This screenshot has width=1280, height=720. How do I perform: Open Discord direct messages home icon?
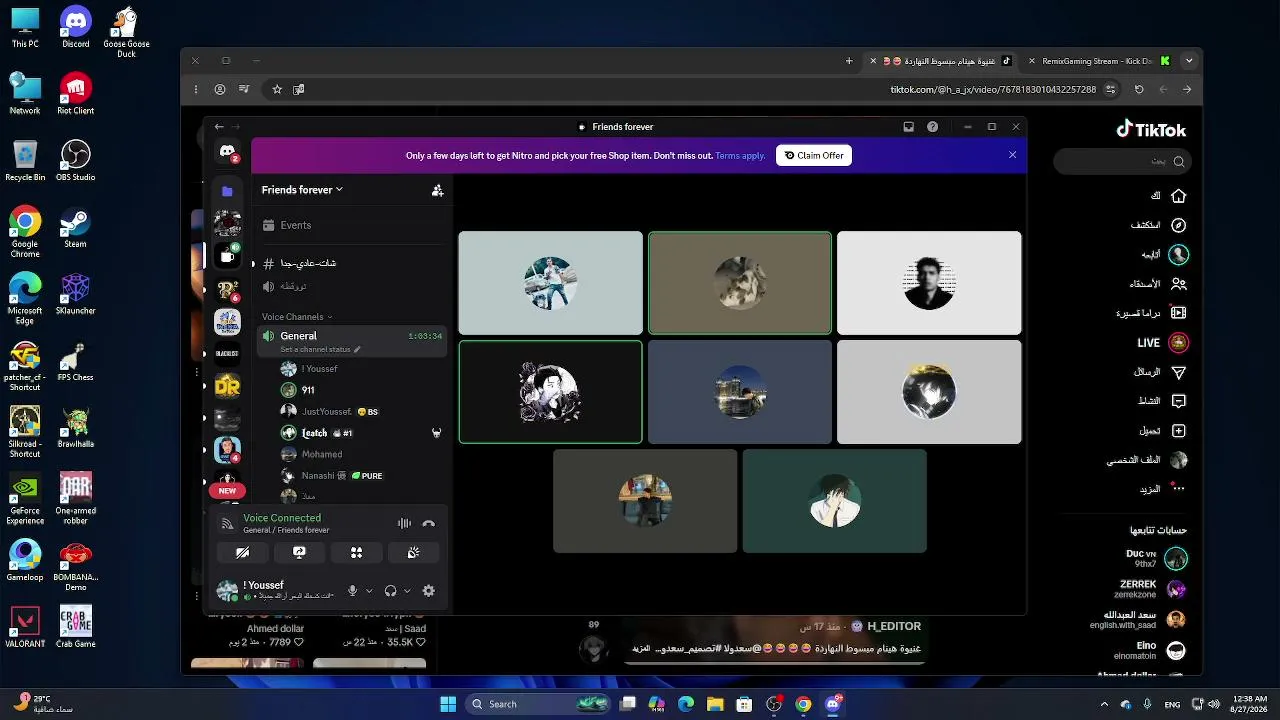227,151
